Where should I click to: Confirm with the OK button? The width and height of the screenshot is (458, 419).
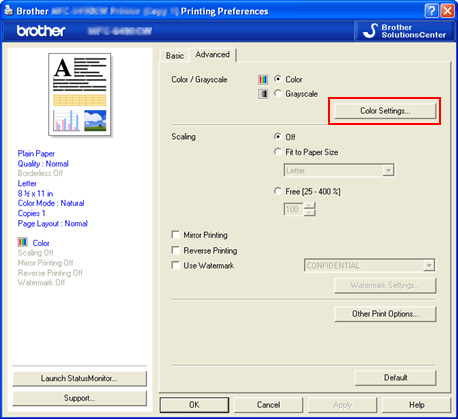[x=194, y=405]
